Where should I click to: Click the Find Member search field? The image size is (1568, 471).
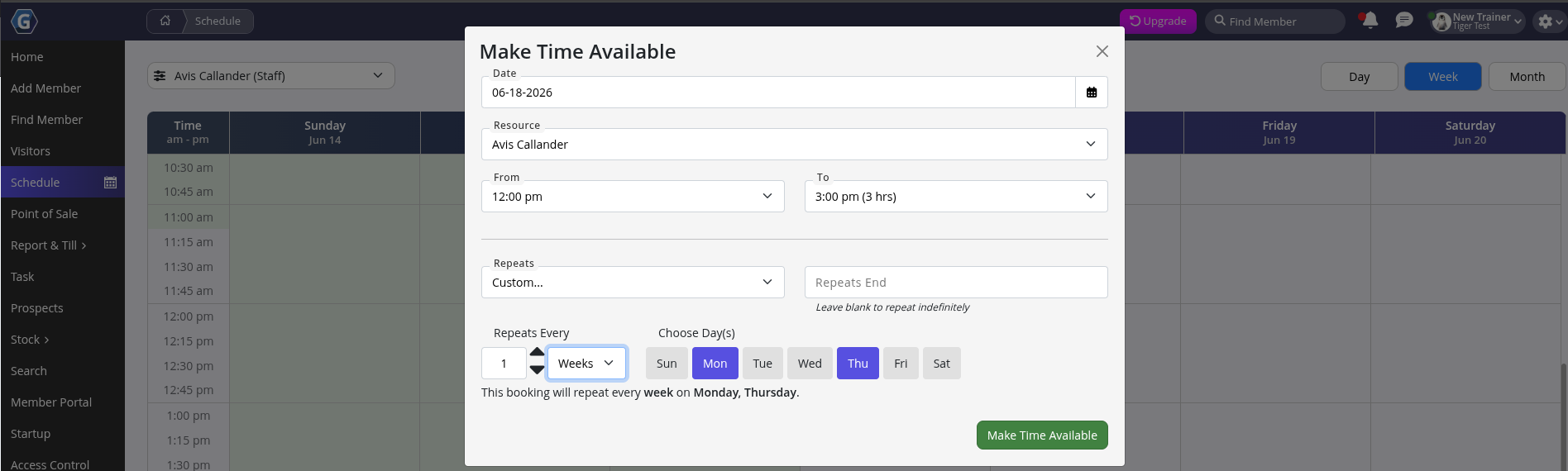pos(1275,21)
